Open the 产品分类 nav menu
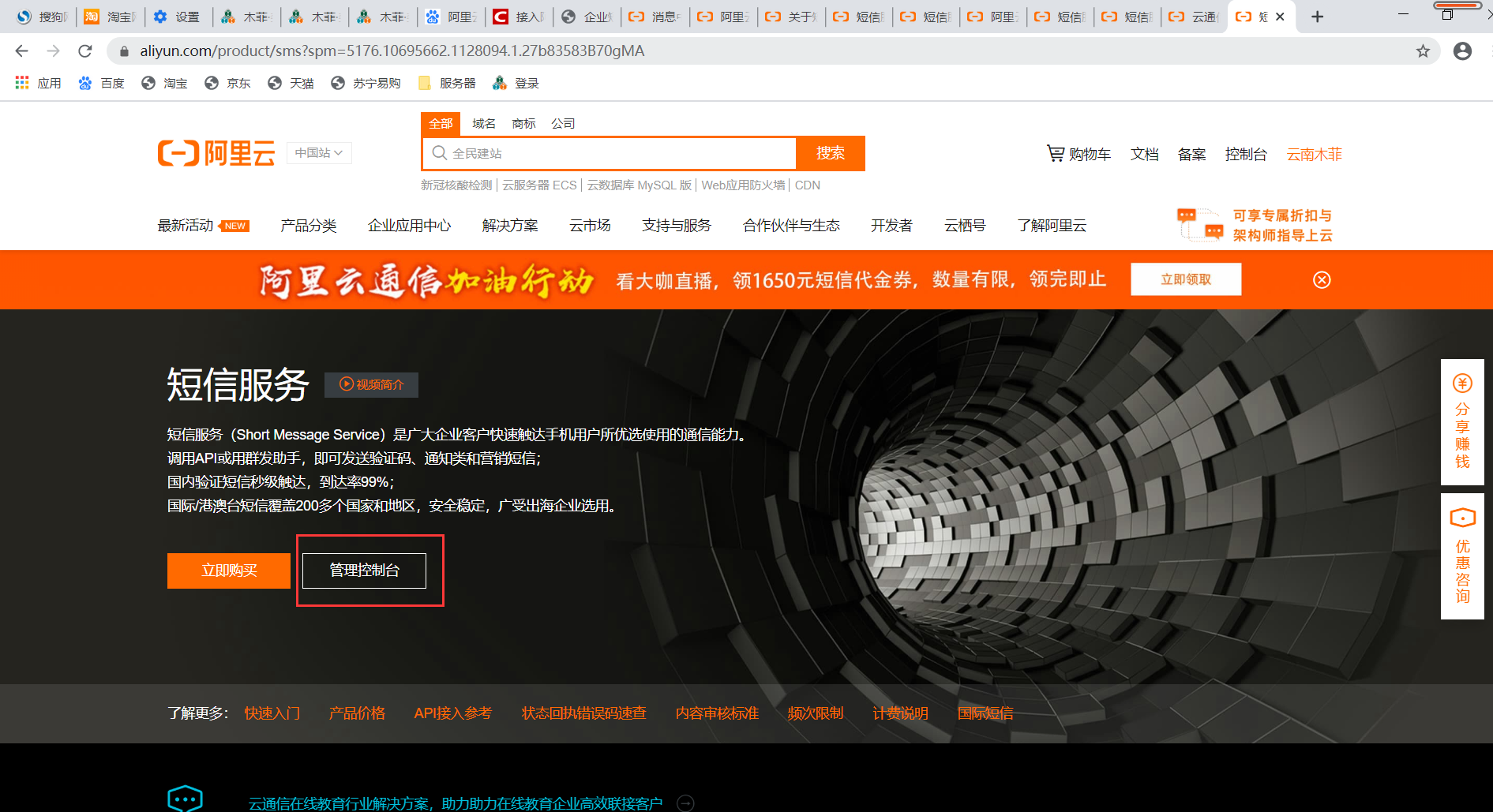Image resolution: width=1493 pixels, height=812 pixels. [309, 226]
